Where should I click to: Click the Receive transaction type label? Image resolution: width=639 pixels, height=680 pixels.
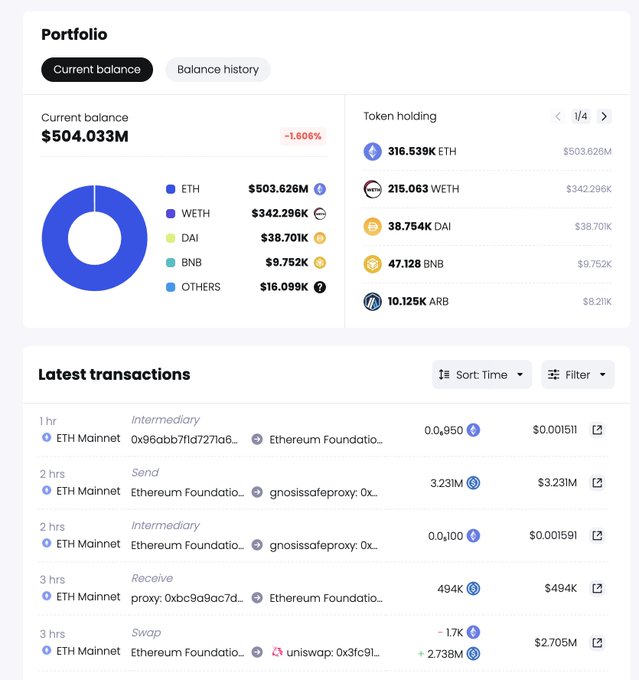tap(152, 578)
